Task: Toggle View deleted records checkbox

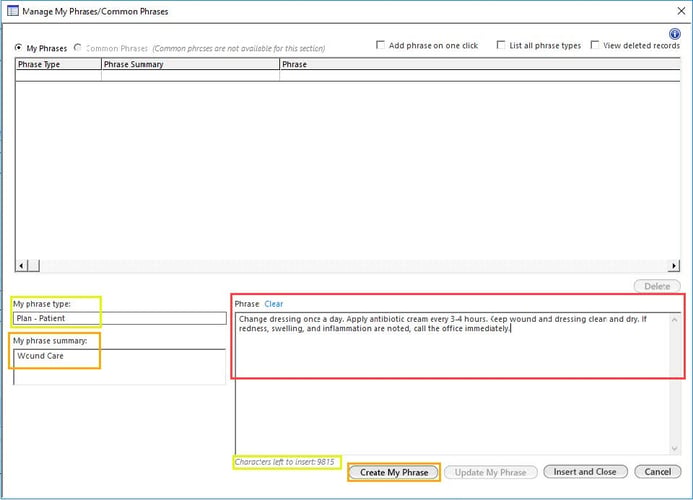Action: pyautogui.click(x=595, y=45)
